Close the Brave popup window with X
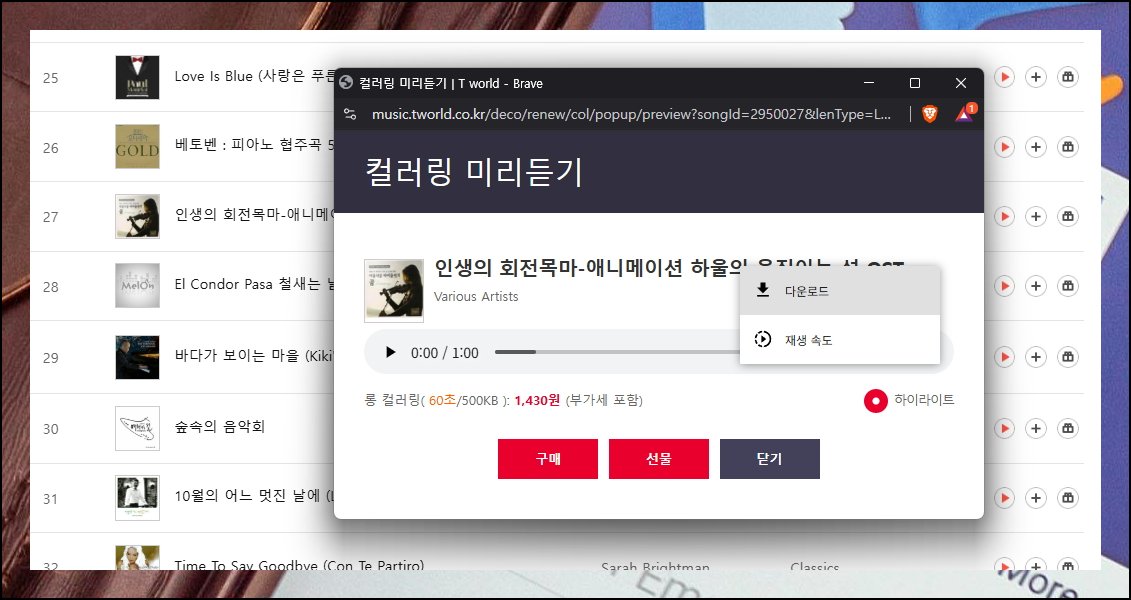 click(x=961, y=83)
